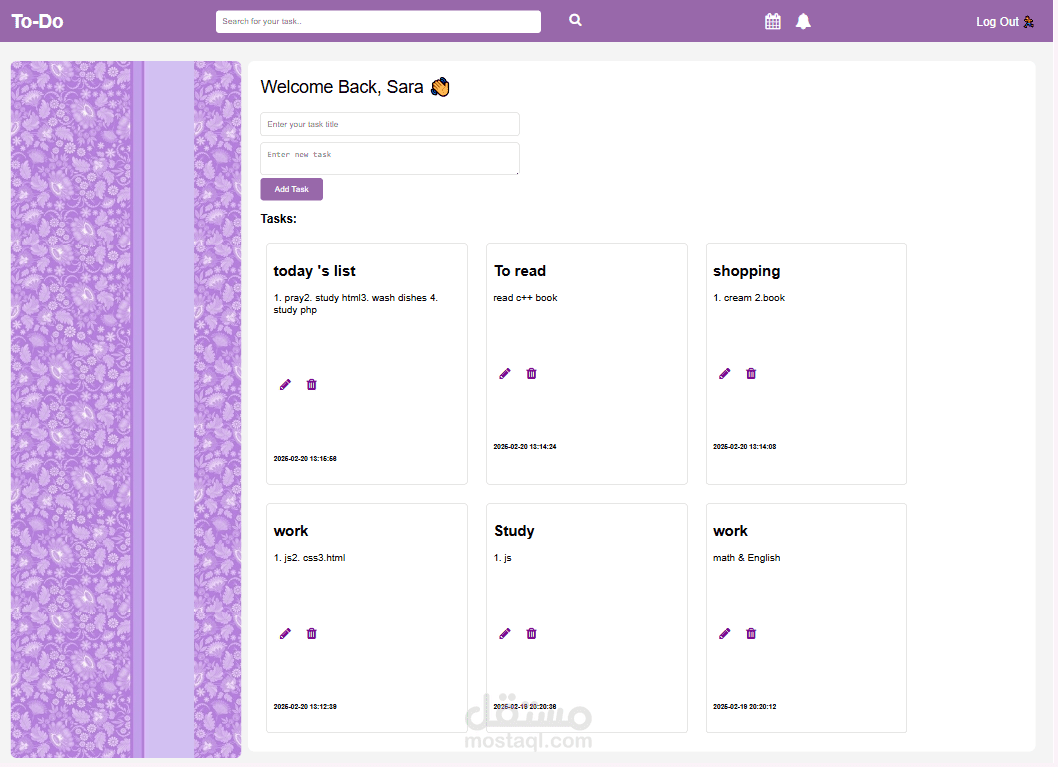This screenshot has height=767, width=1058.
Task: Delete the "Study" task
Action: point(531,633)
